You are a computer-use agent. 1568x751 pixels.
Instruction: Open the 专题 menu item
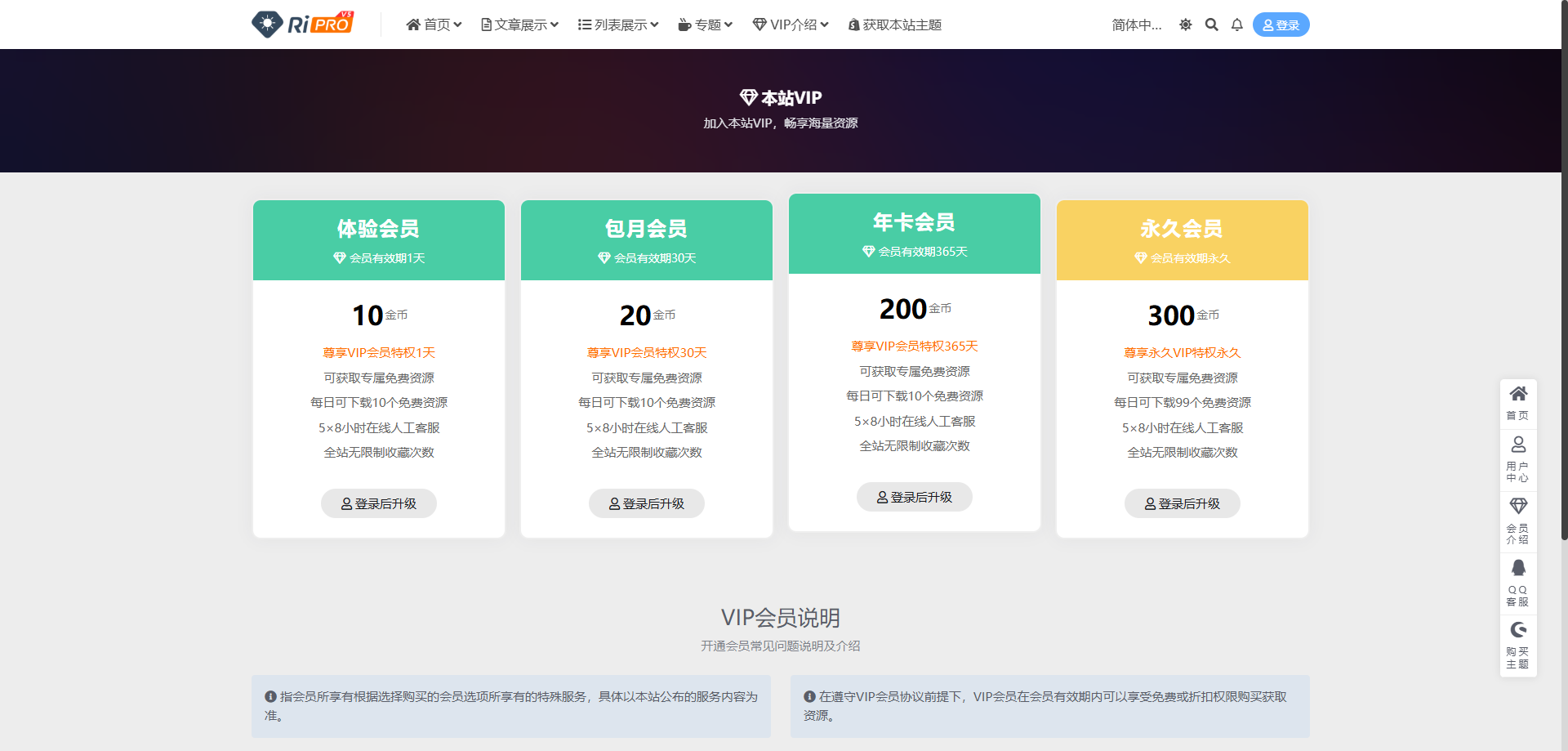point(705,25)
